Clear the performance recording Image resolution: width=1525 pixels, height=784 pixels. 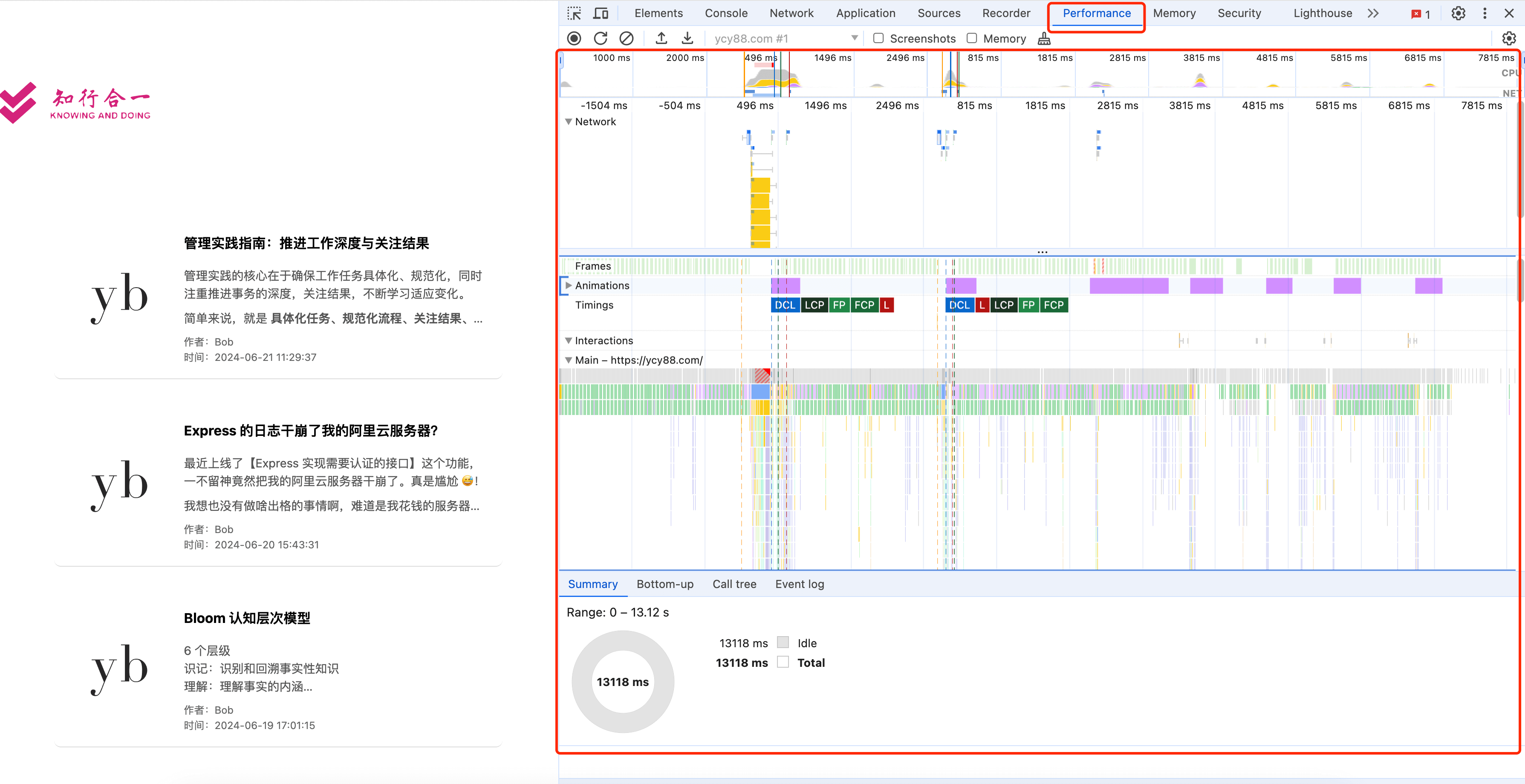point(627,38)
